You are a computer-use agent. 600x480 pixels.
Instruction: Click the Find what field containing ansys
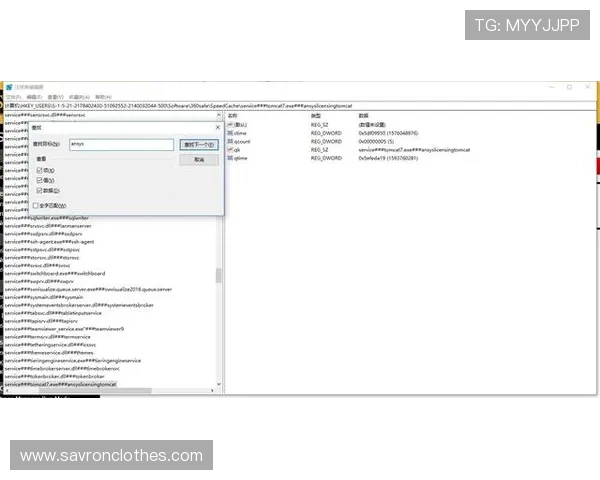click(x=121, y=144)
